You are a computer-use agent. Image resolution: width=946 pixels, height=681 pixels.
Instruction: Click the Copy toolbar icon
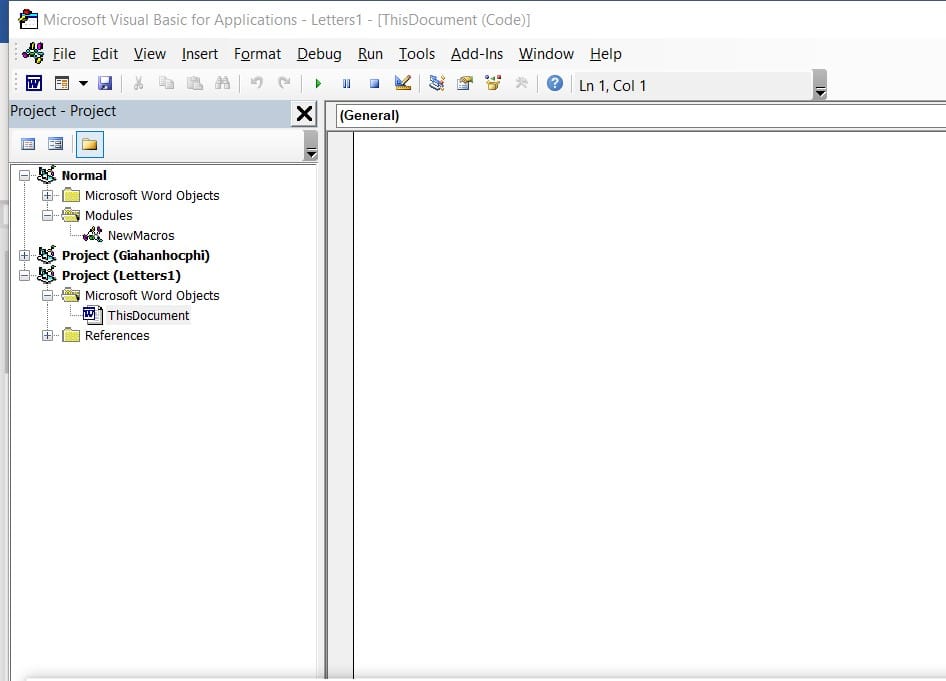tap(166, 83)
